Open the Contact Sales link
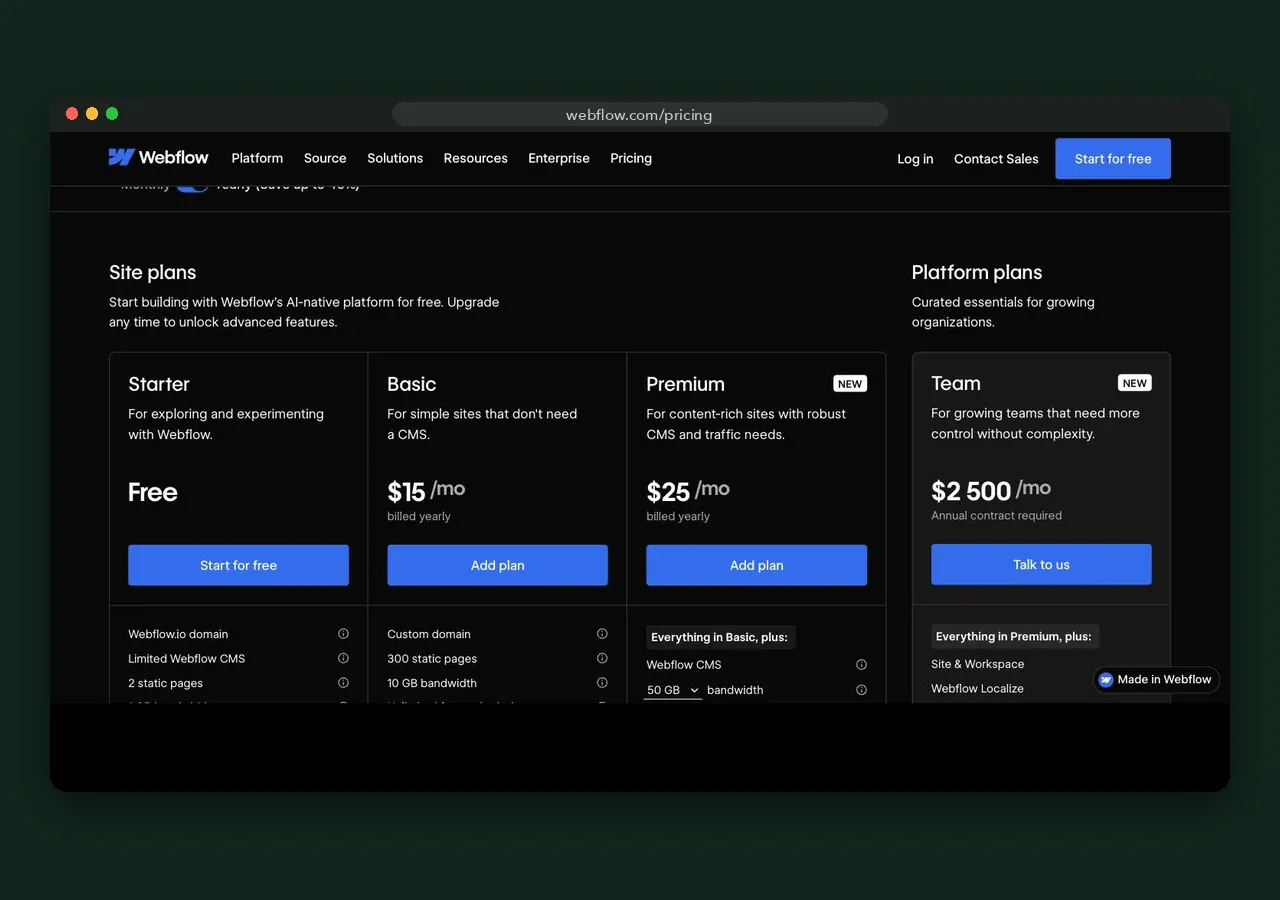Image resolution: width=1280 pixels, height=900 pixels. (x=996, y=159)
